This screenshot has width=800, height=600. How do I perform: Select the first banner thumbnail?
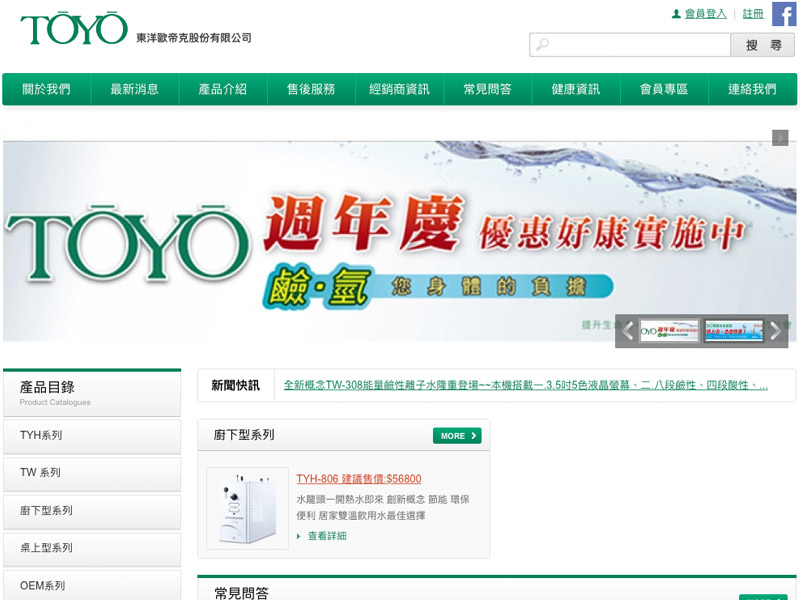669,331
